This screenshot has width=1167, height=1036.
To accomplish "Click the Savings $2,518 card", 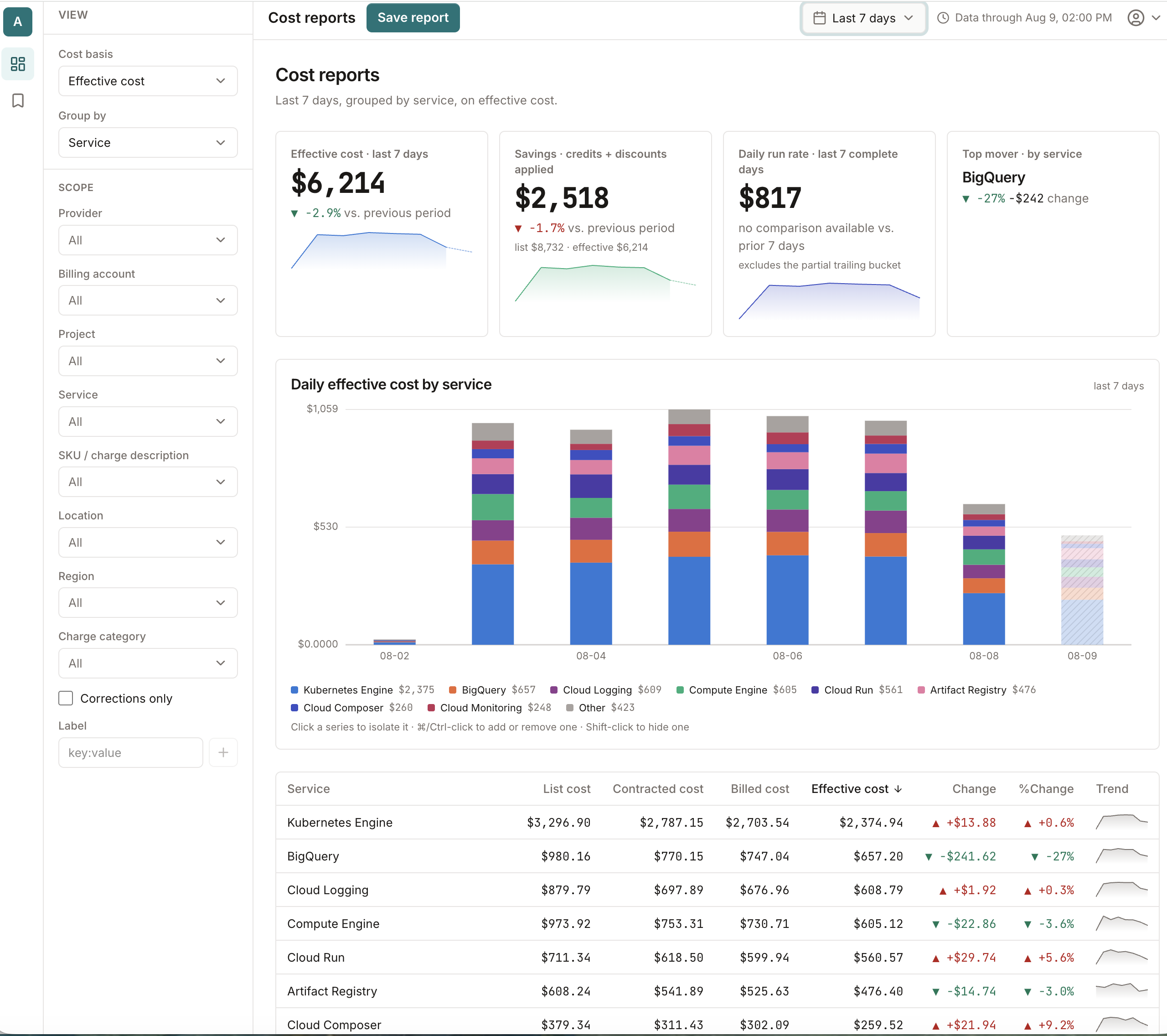I will [605, 233].
